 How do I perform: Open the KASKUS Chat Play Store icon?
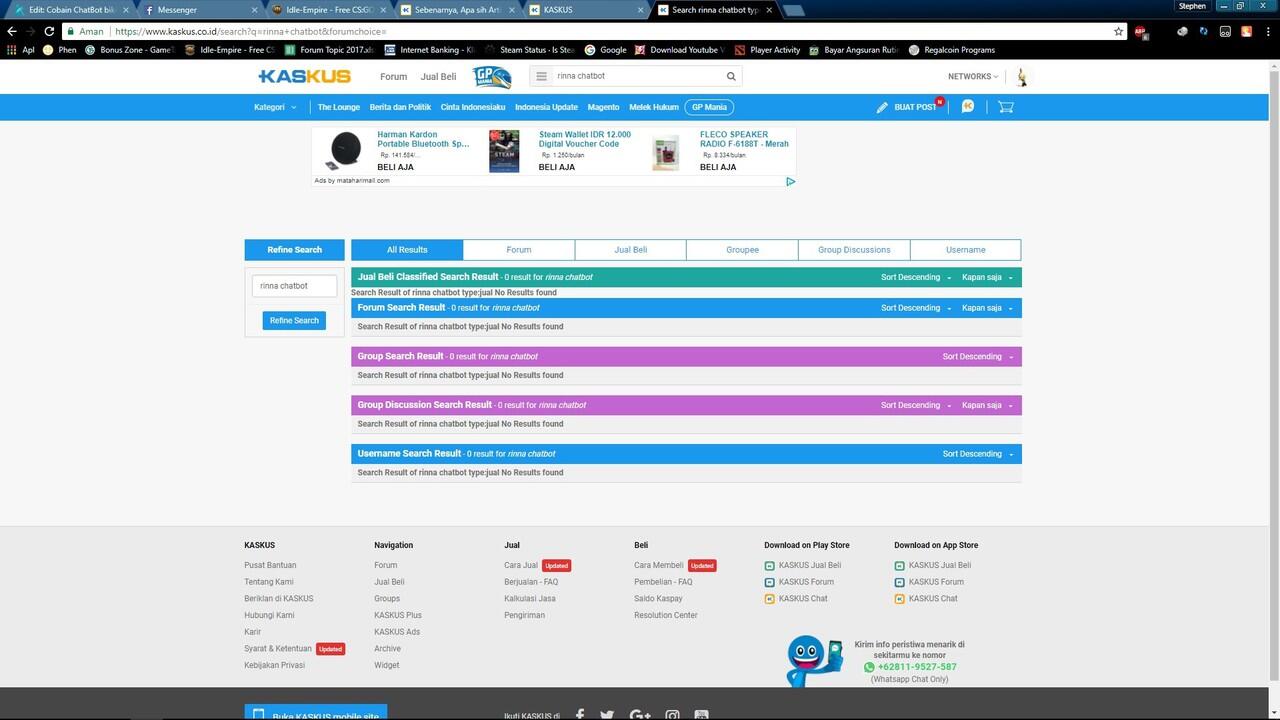[x=770, y=599]
